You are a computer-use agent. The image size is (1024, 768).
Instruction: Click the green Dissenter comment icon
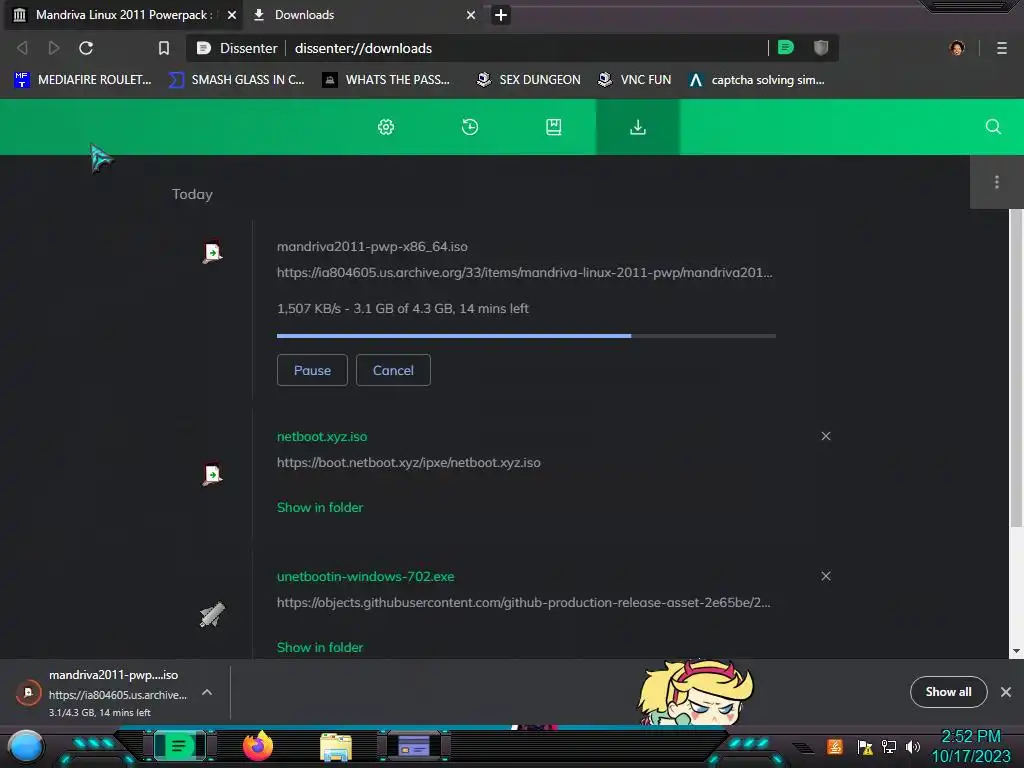(786, 48)
